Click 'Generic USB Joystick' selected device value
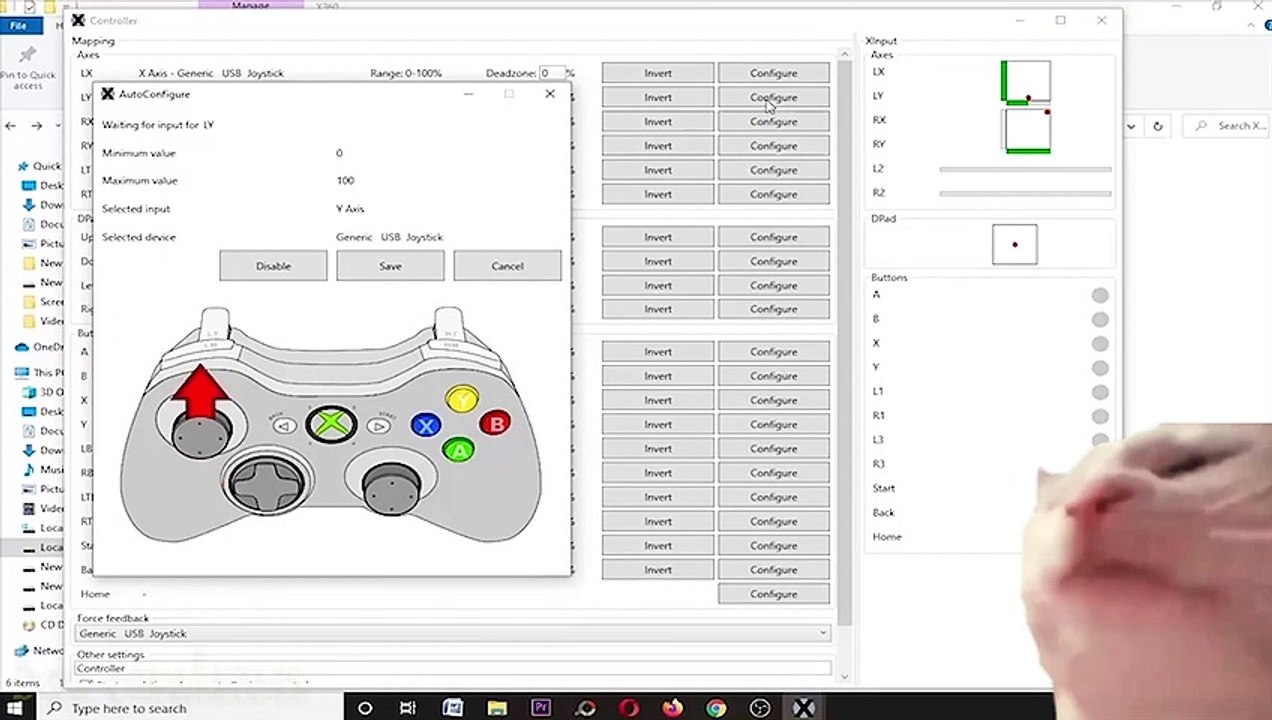Screen dimensions: 1272x720 (389, 237)
